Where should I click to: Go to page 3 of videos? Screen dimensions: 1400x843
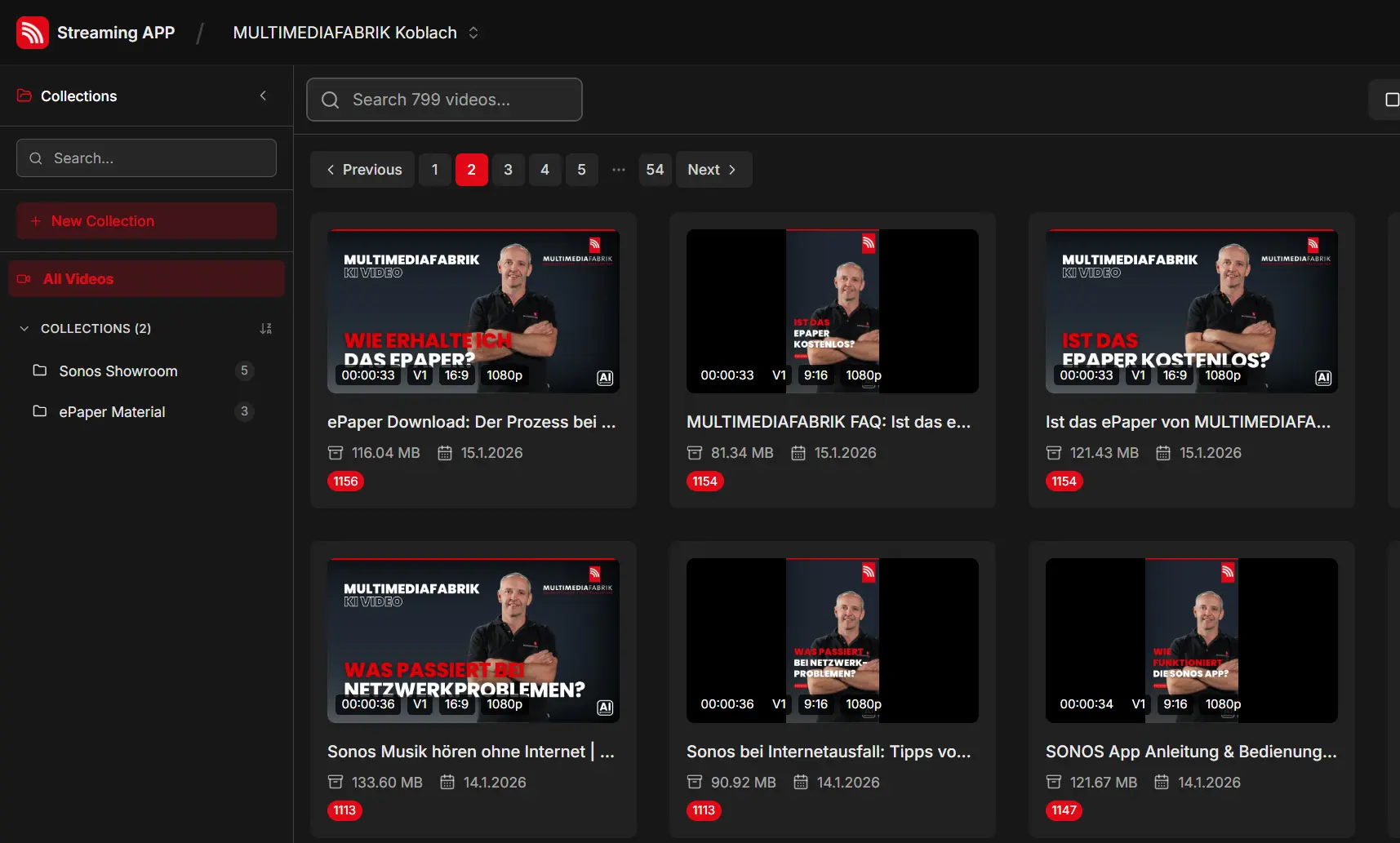coord(508,170)
